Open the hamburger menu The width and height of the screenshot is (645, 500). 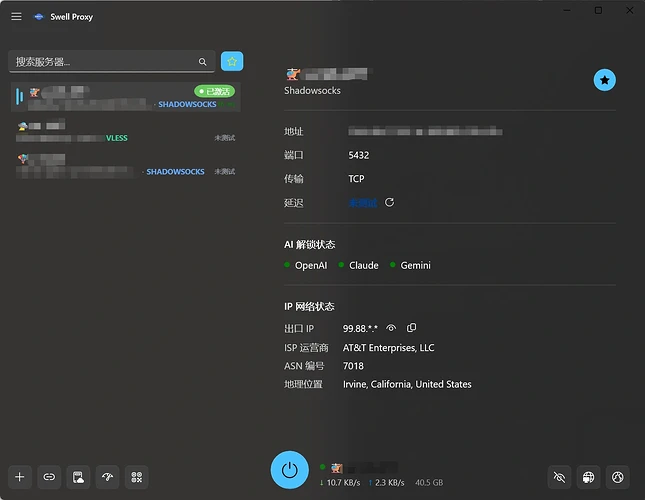click(x=16, y=16)
